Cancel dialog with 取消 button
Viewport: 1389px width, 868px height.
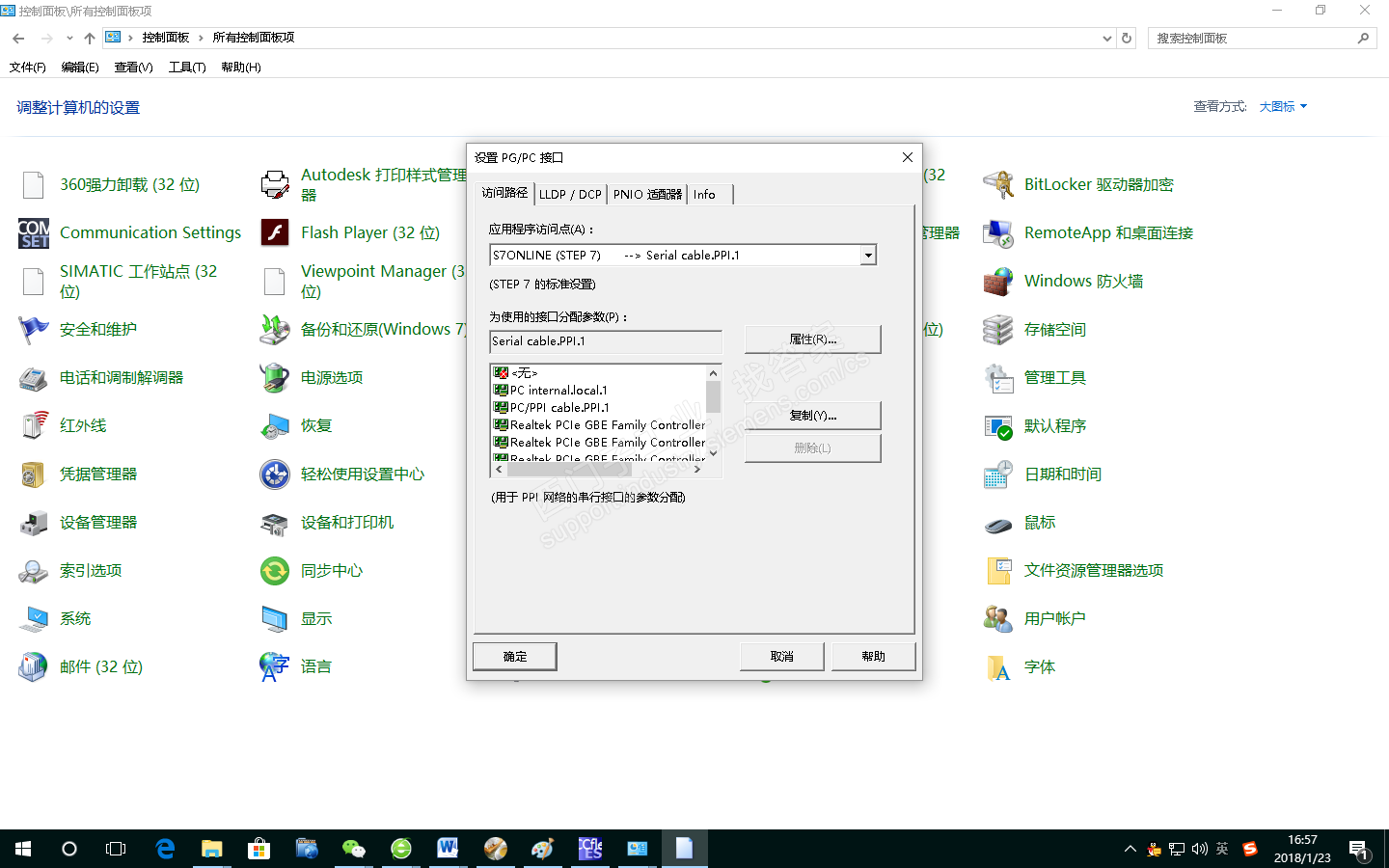click(781, 657)
